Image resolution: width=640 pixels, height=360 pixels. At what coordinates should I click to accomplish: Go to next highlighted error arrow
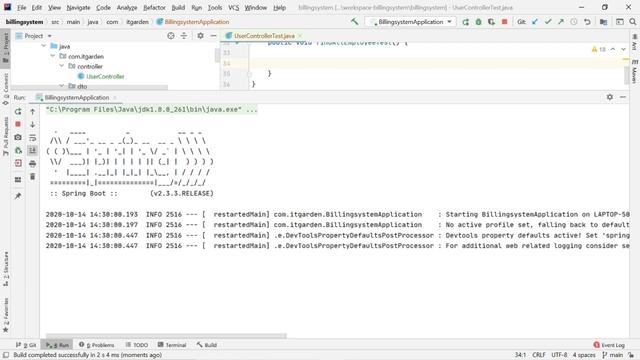[x=623, y=49]
